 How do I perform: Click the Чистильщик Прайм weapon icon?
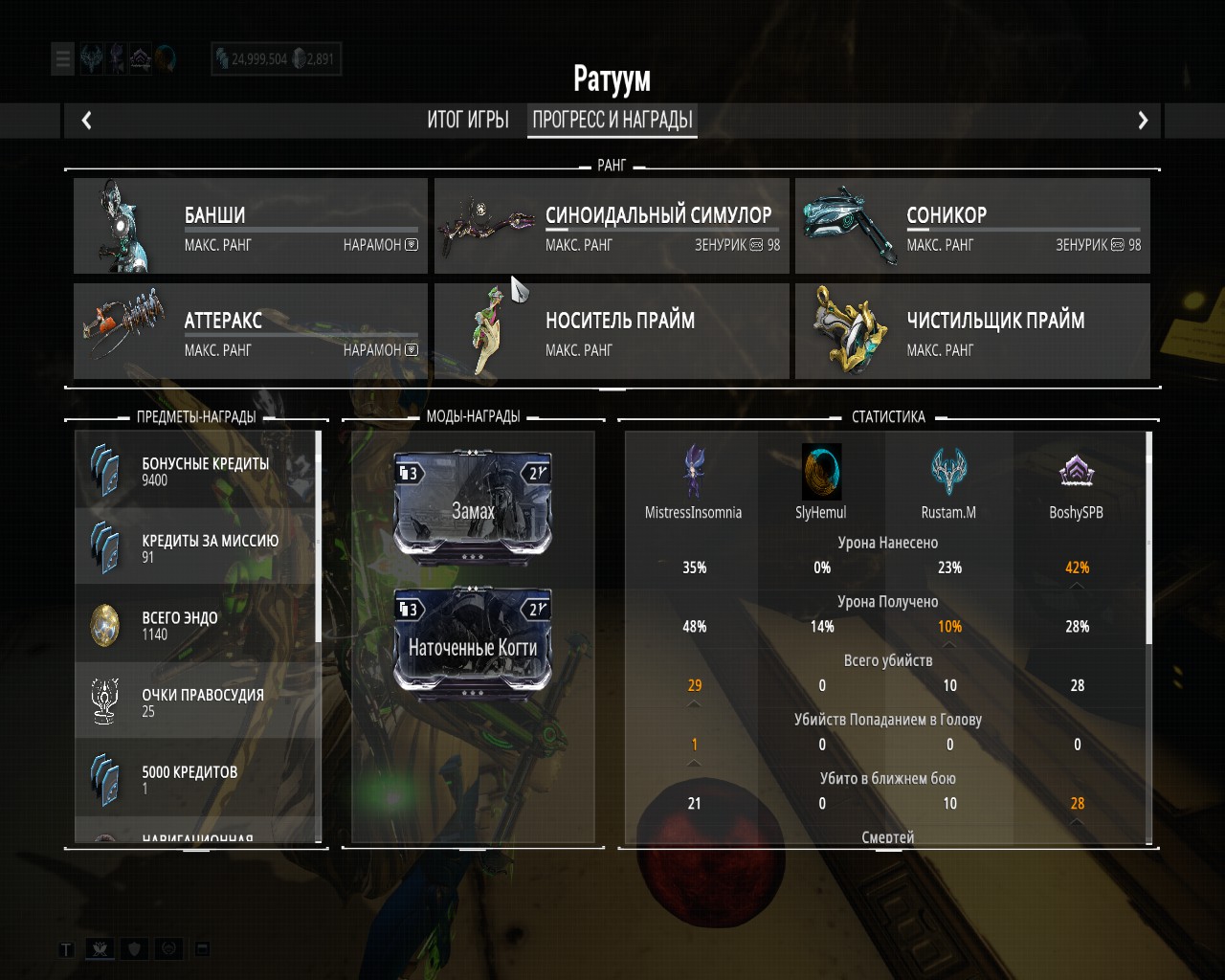pos(848,328)
